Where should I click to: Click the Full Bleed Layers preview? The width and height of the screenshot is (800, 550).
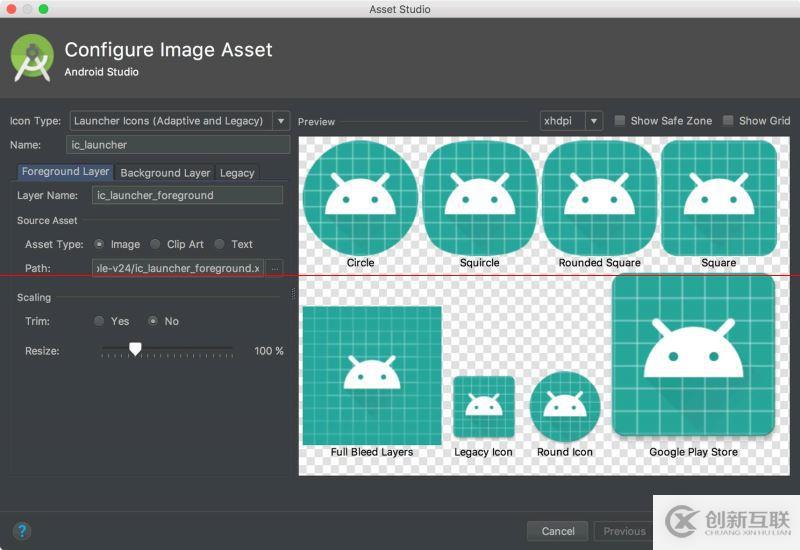(x=372, y=374)
